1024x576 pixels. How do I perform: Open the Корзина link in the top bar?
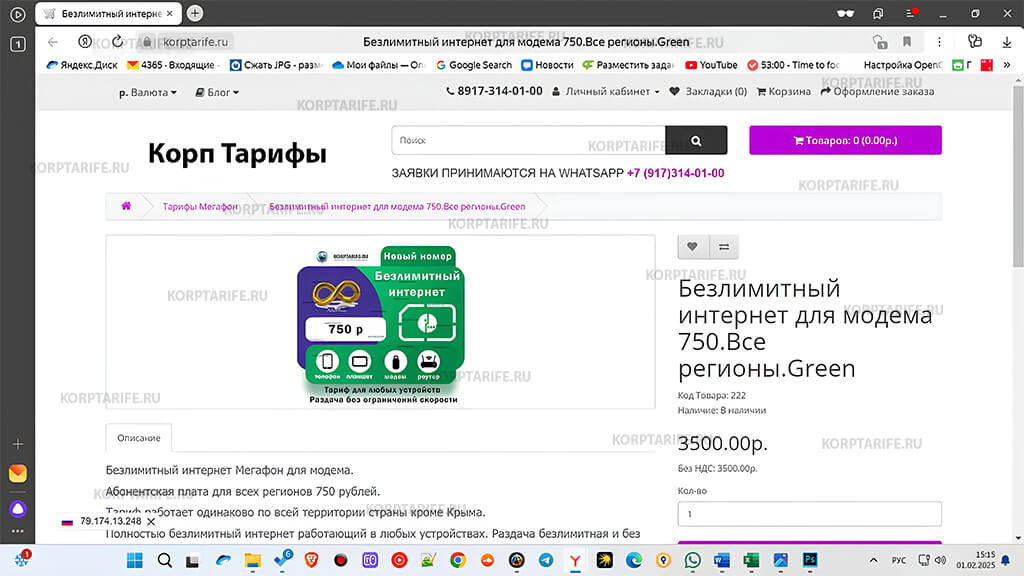[784, 91]
